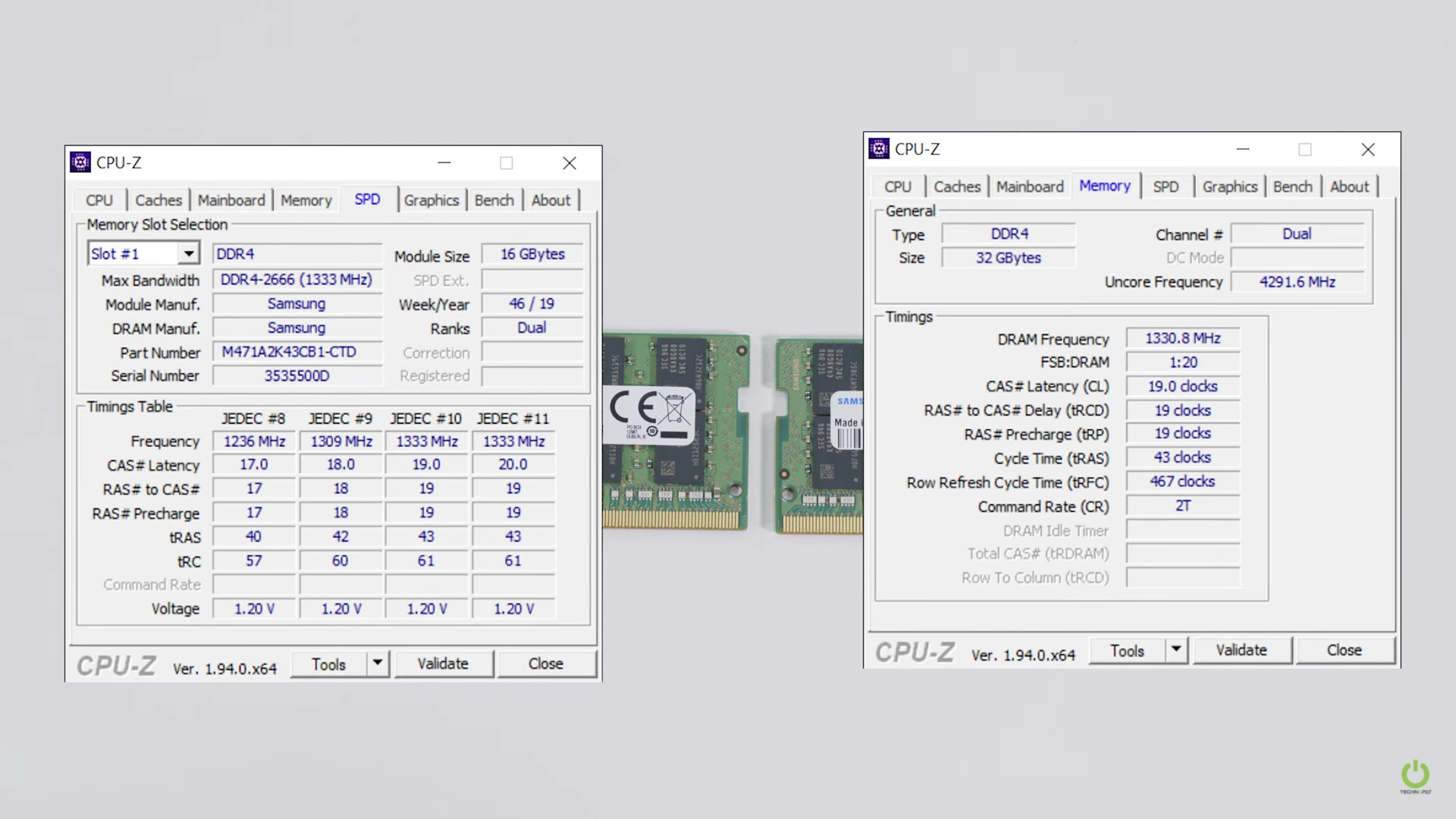Screen dimensions: 1456x819
Task: Click the CPU-Z app icon in right window title bar
Action: tap(879, 149)
